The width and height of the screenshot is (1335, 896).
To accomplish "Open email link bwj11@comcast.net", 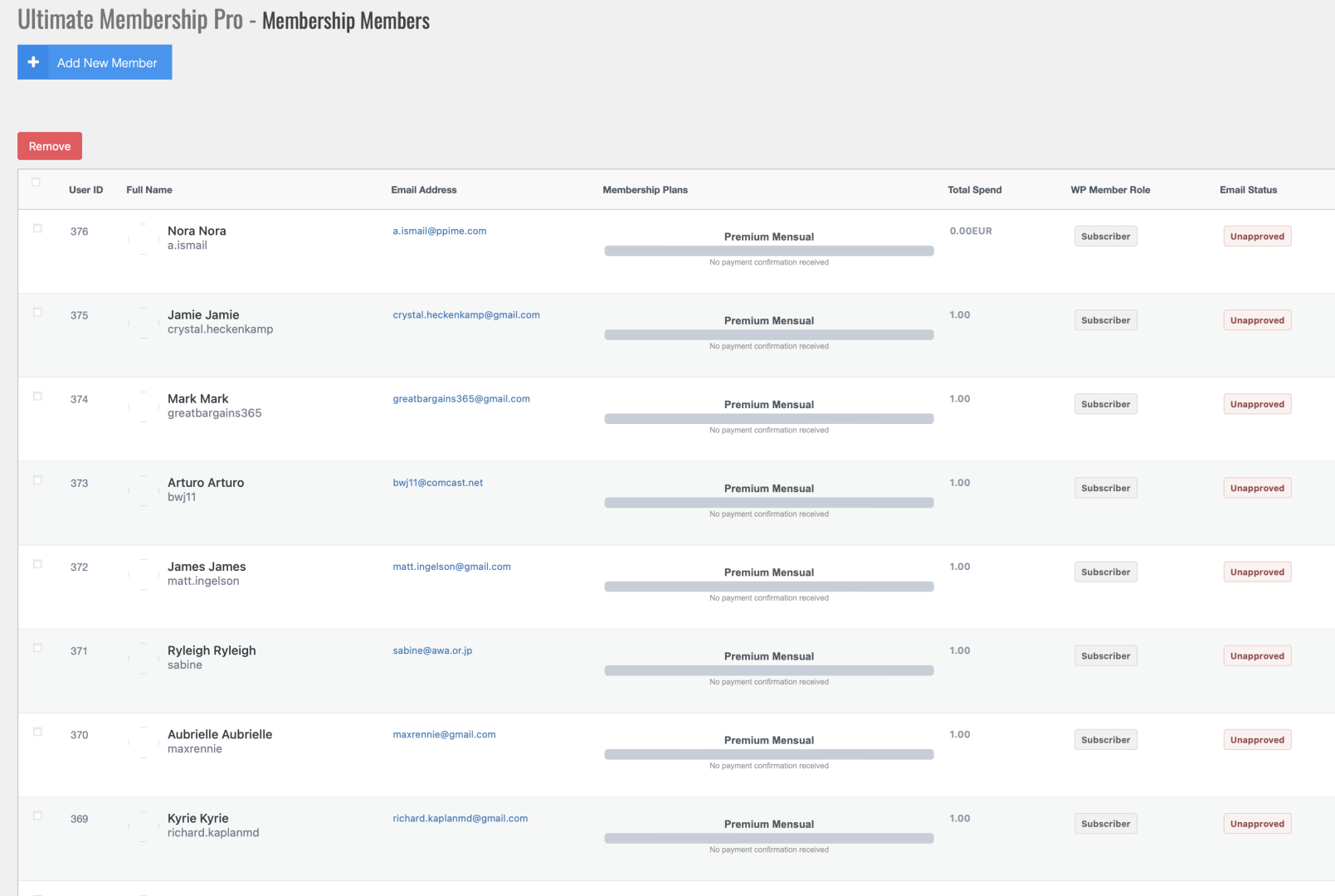I will tap(438, 483).
